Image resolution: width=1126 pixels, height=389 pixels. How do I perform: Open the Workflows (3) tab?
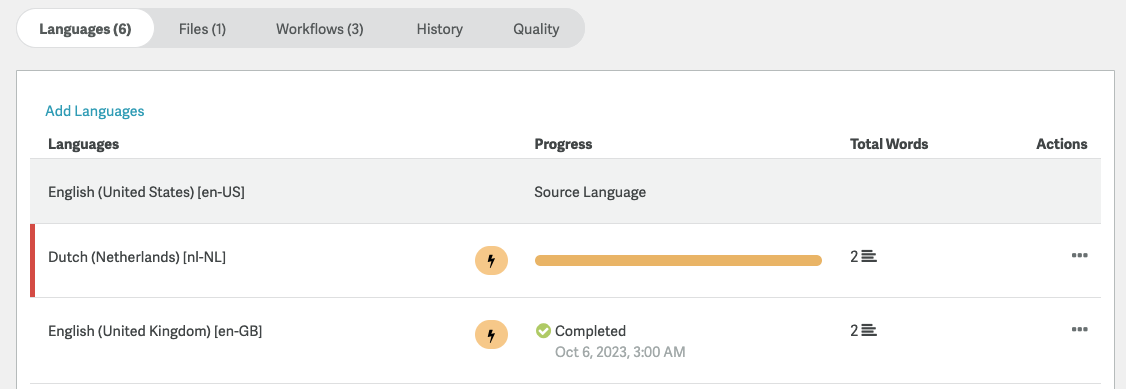pyautogui.click(x=320, y=29)
